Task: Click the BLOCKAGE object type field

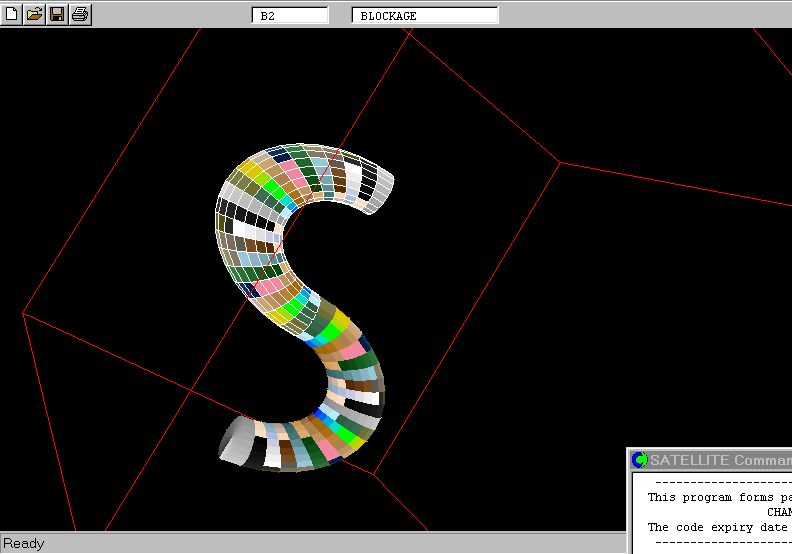Action: click(424, 15)
